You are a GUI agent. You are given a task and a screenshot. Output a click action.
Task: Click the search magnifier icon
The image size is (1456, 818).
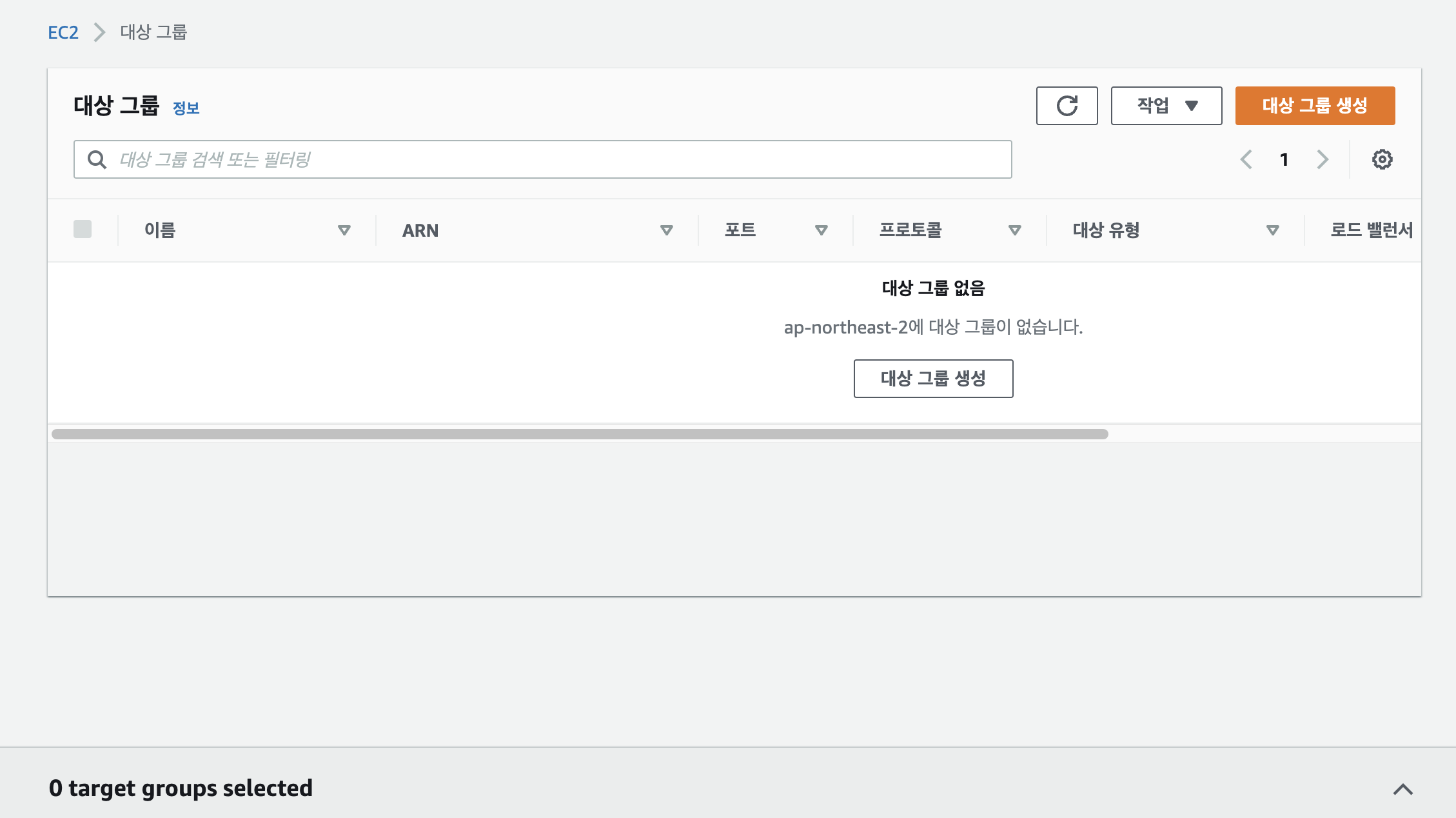coord(97,159)
